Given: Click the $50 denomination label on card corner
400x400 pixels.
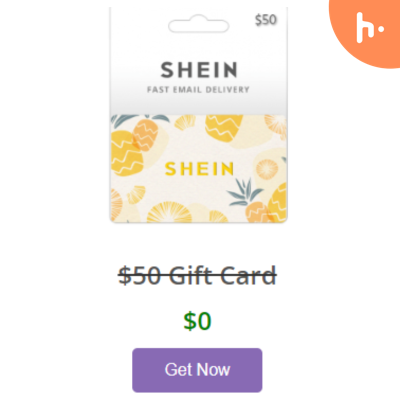Looking at the screenshot, I should tap(266, 20).
